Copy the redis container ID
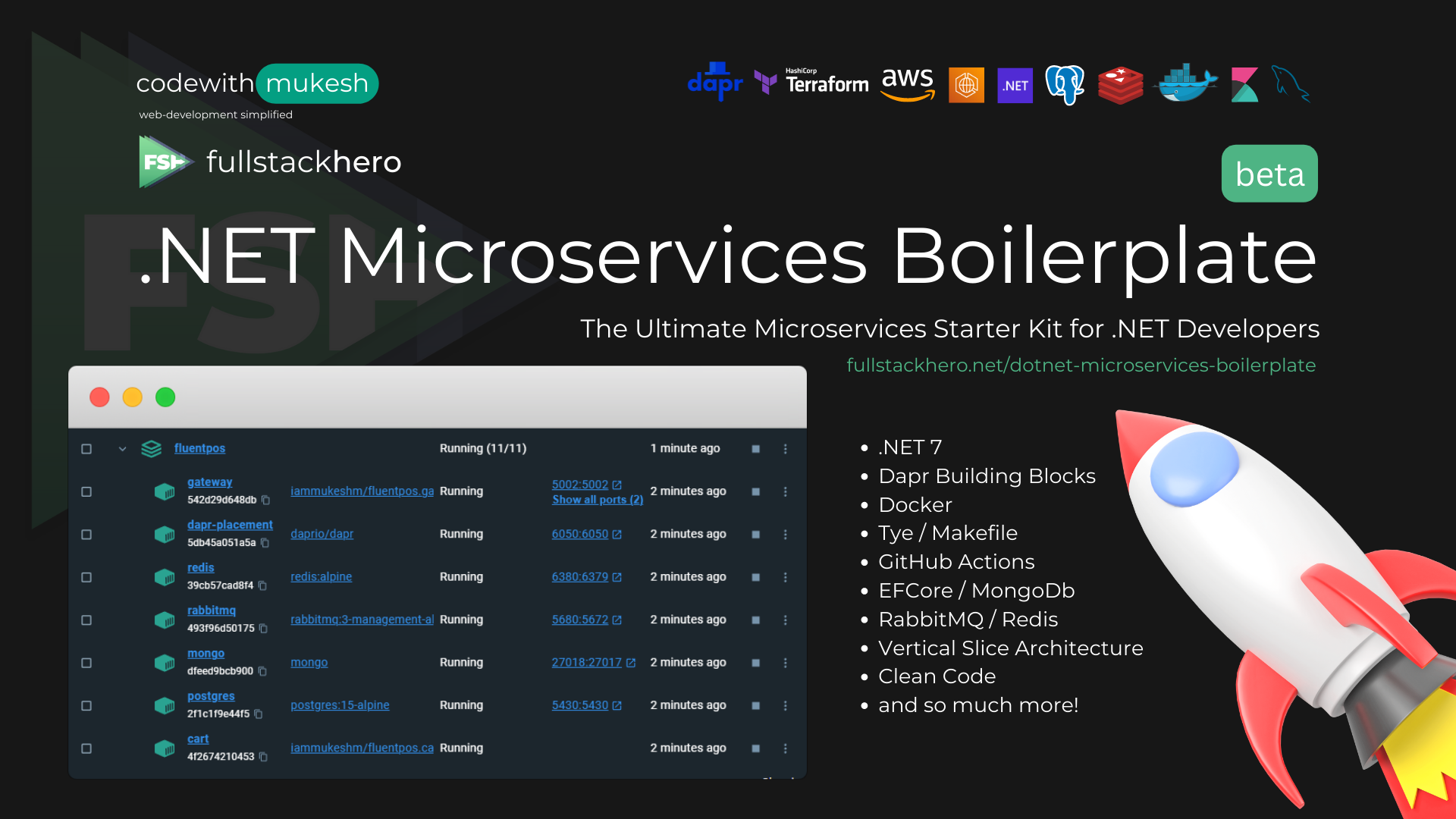The width and height of the screenshot is (1456, 819). click(x=262, y=585)
